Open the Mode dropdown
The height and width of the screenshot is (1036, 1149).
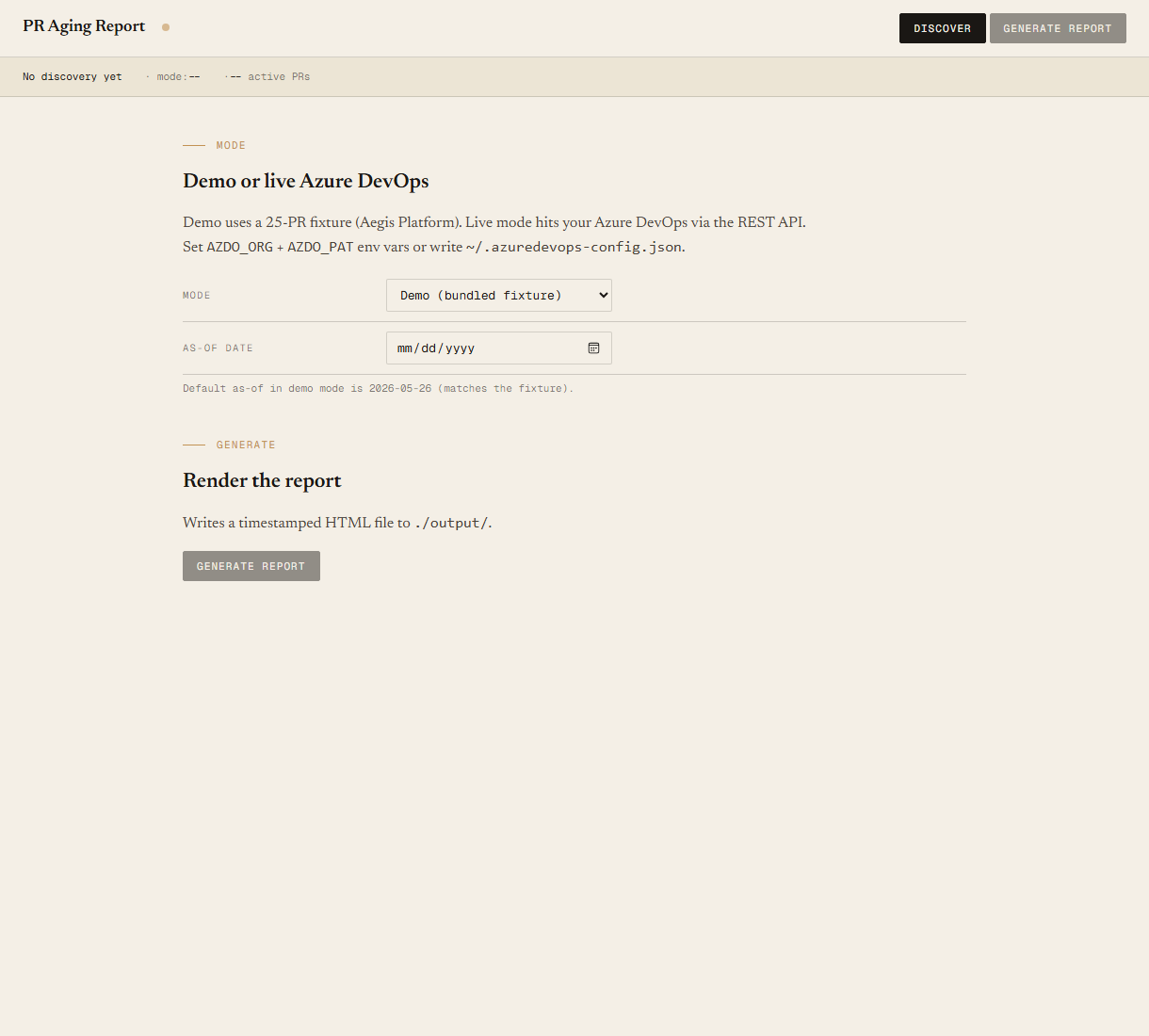(x=499, y=296)
